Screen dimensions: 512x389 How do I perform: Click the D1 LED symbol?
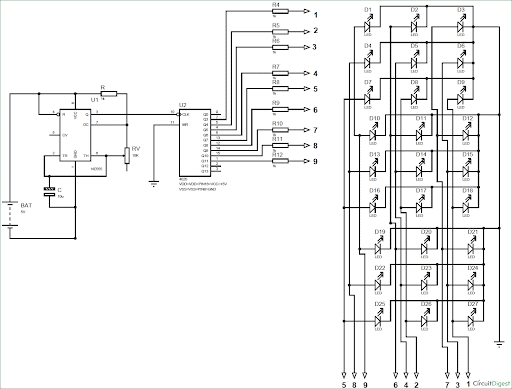point(368,26)
